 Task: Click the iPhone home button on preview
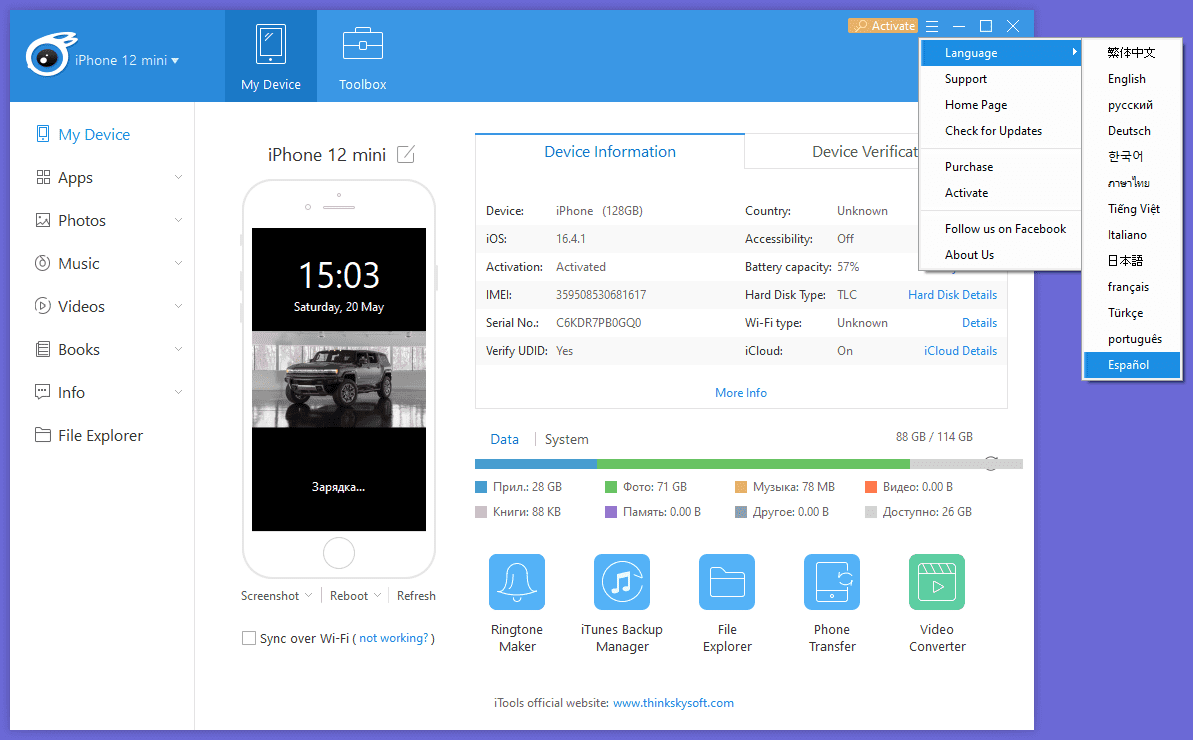339,553
